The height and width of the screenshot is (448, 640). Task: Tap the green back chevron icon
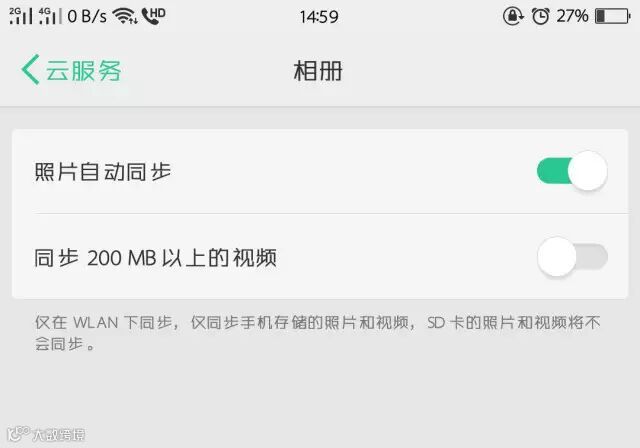(x=30, y=70)
